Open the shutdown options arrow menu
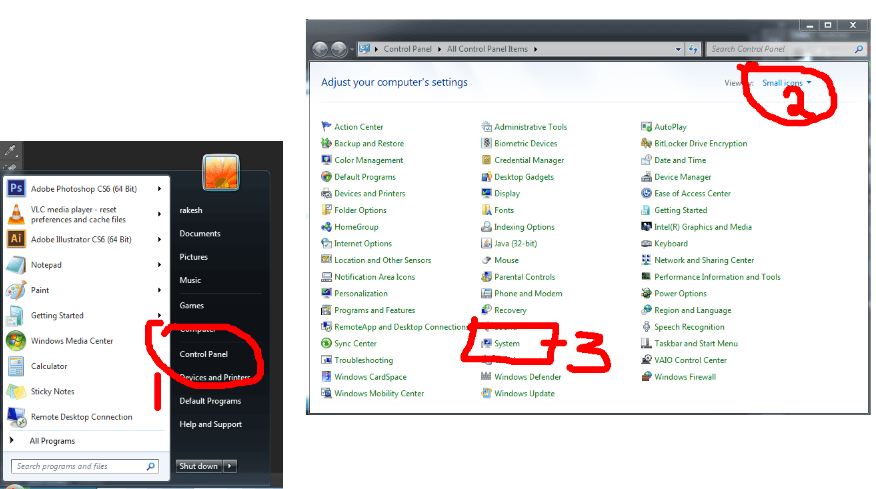The image size is (876, 489). click(x=230, y=466)
